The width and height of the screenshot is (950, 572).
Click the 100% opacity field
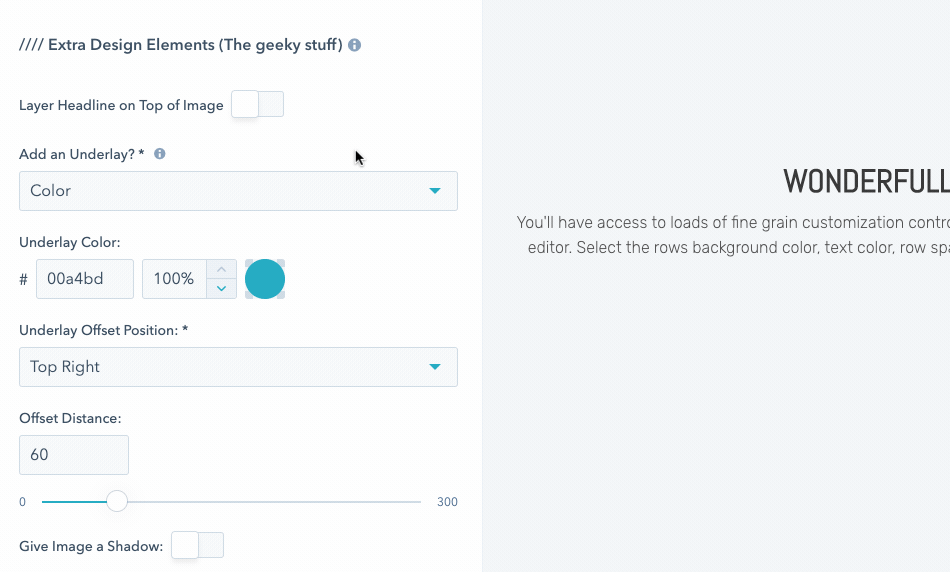(174, 279)
